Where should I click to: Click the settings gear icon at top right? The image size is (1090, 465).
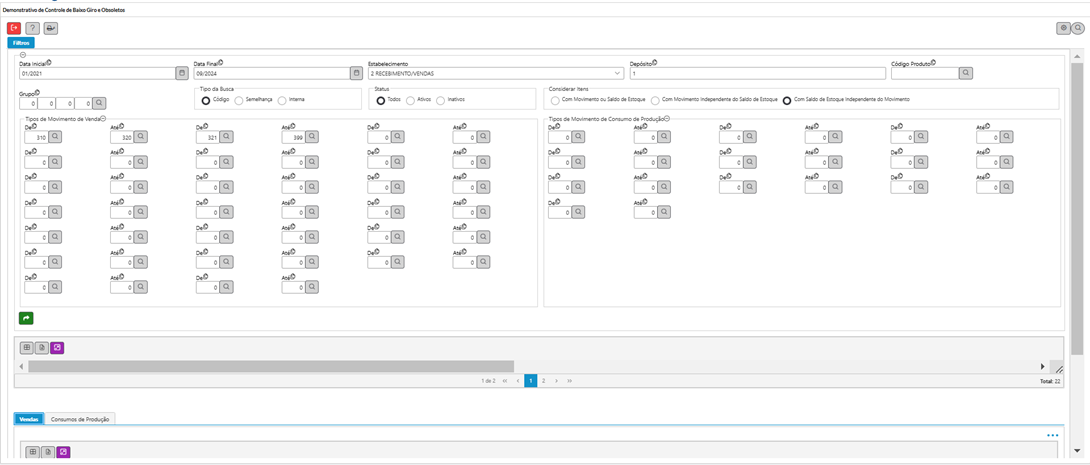(x=1063, y=28)
